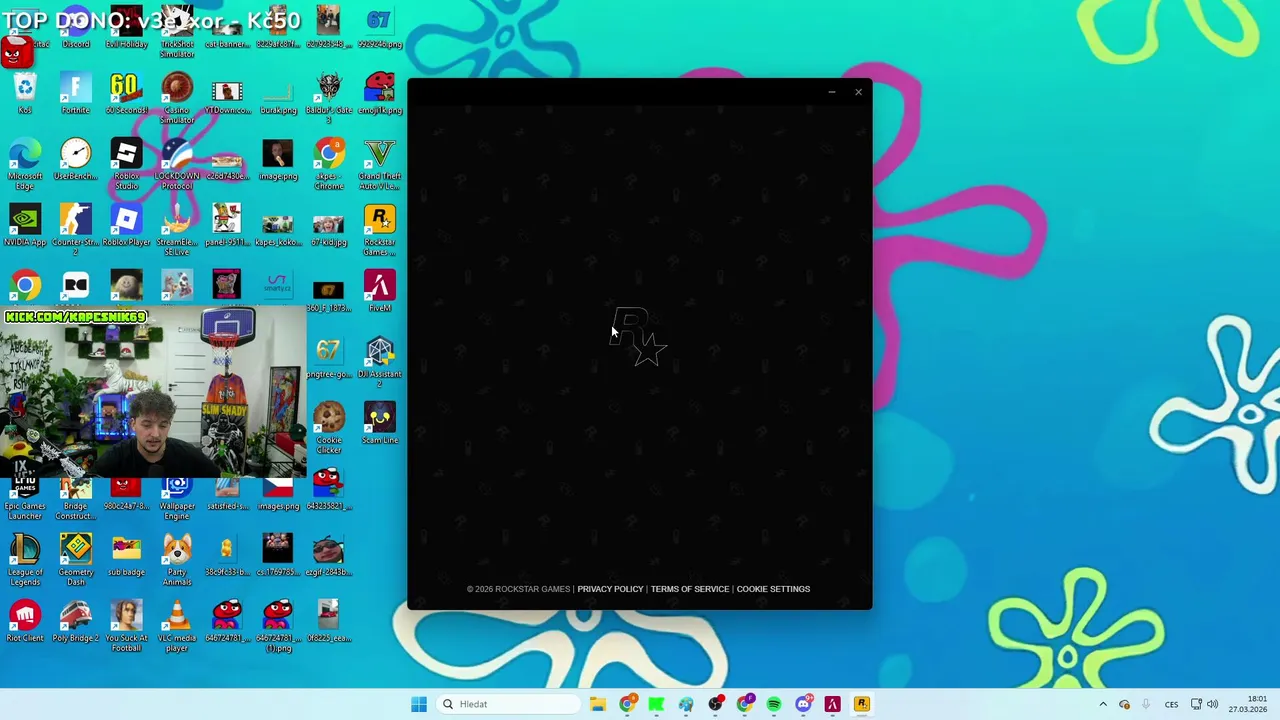Switch to Rockstar Games Launcher taskbar icon
Image resolution: width=1280 pixels, height=720 pixels.
(x=861, y=704)
